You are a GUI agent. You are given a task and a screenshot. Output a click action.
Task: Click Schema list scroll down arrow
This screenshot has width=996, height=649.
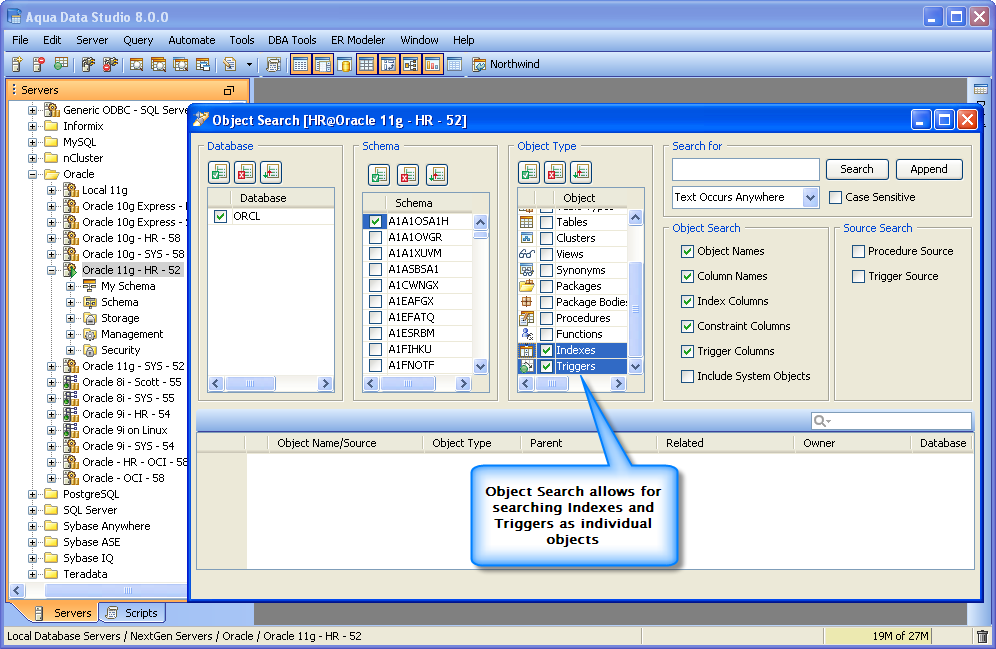480,366
